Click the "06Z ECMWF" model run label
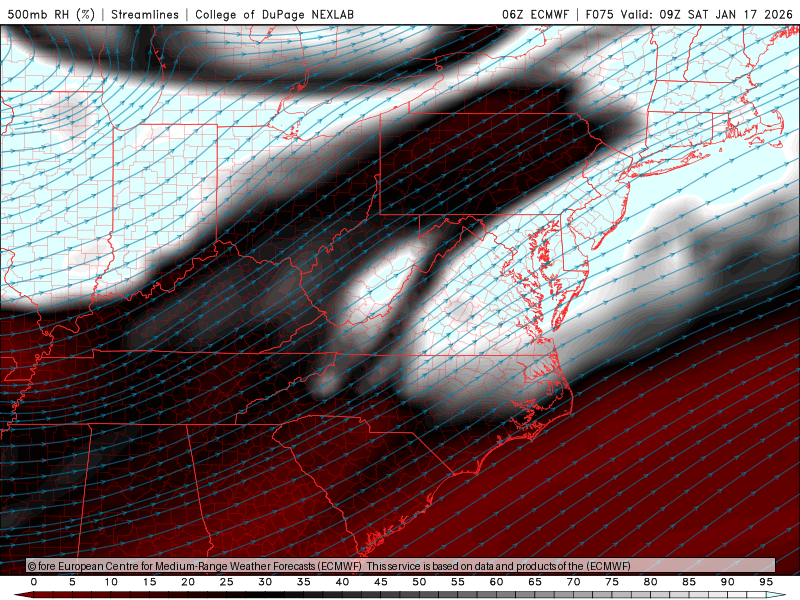This screenshot has width=800, height=600. click(535, 14)
